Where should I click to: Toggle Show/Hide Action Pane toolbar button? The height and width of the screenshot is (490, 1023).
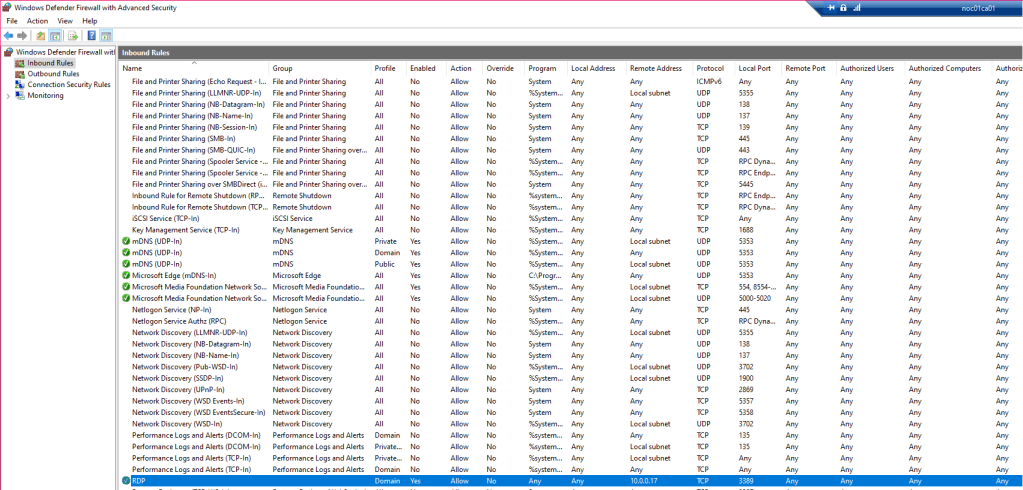tap(106, 36)
